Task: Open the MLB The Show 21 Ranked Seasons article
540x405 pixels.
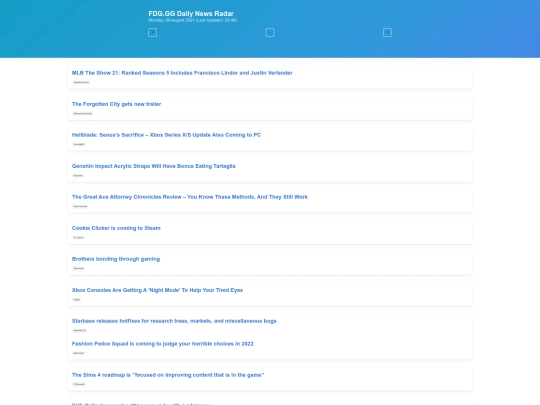Action: click(x=182, y=73)
